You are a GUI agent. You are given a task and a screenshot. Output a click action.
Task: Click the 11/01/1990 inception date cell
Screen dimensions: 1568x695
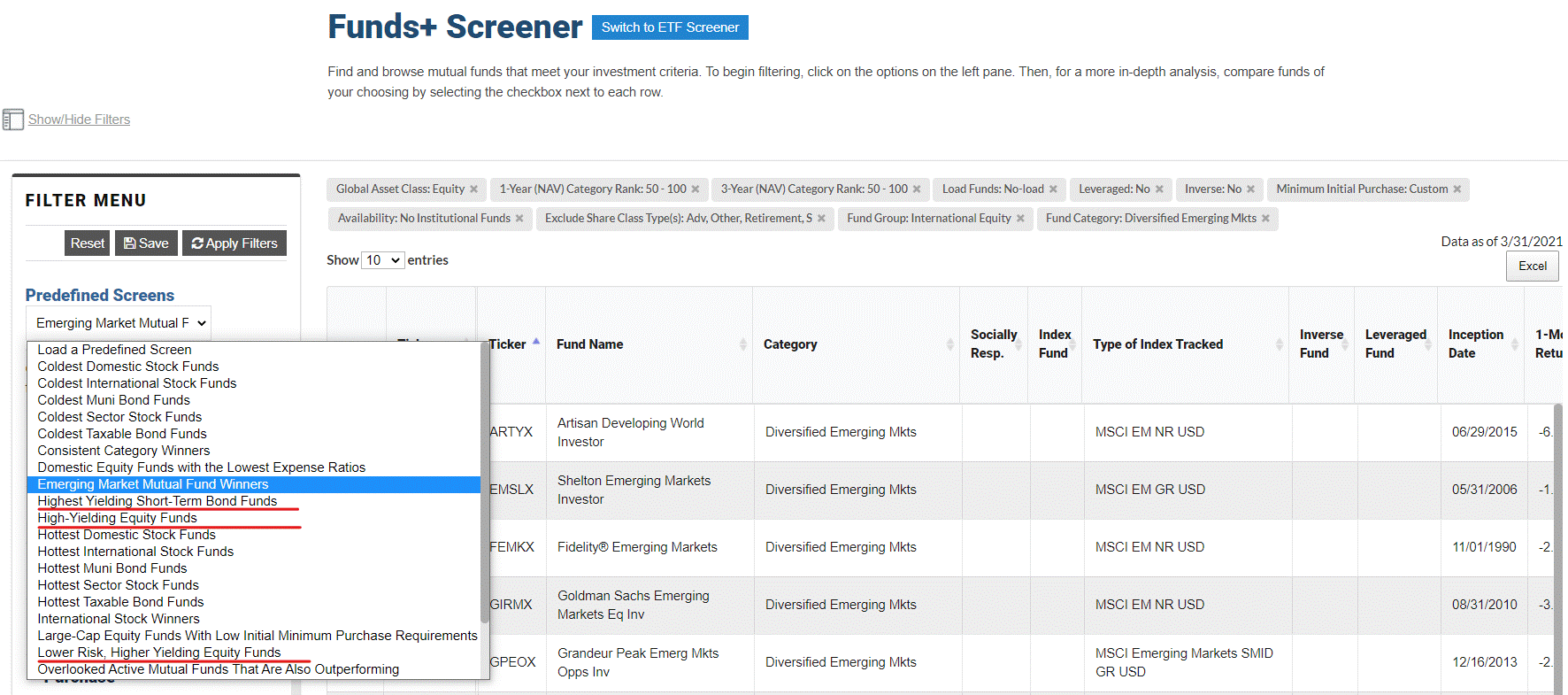click(x=1485, y=547)
